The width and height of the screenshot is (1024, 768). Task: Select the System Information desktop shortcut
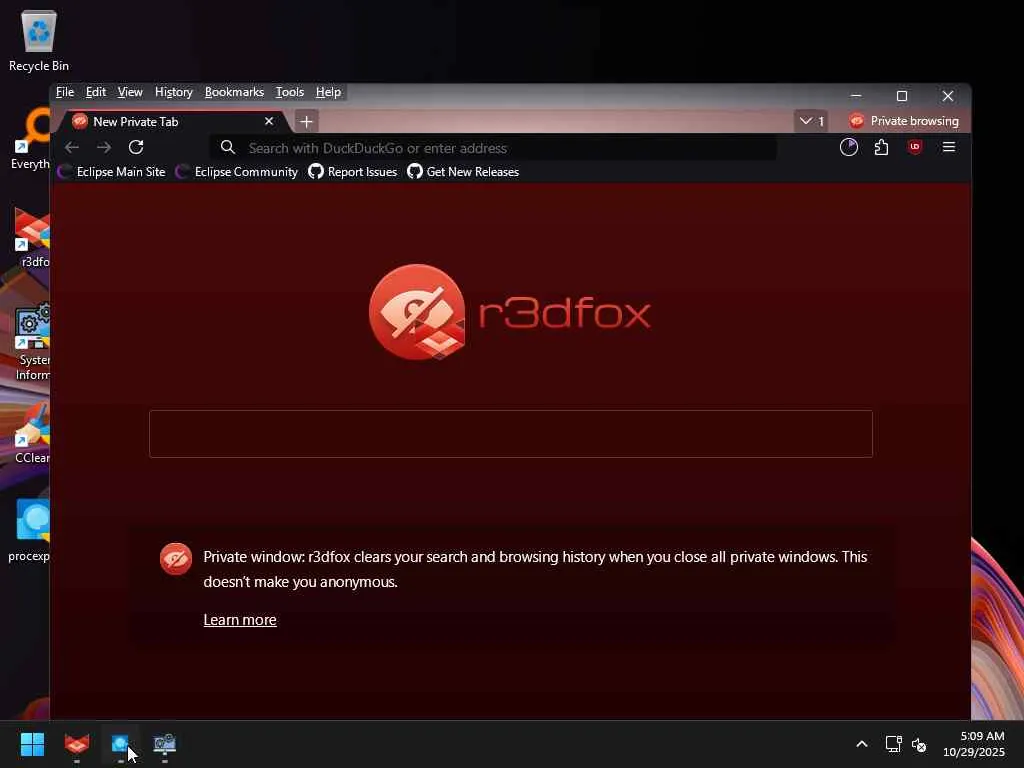point(32,343)
